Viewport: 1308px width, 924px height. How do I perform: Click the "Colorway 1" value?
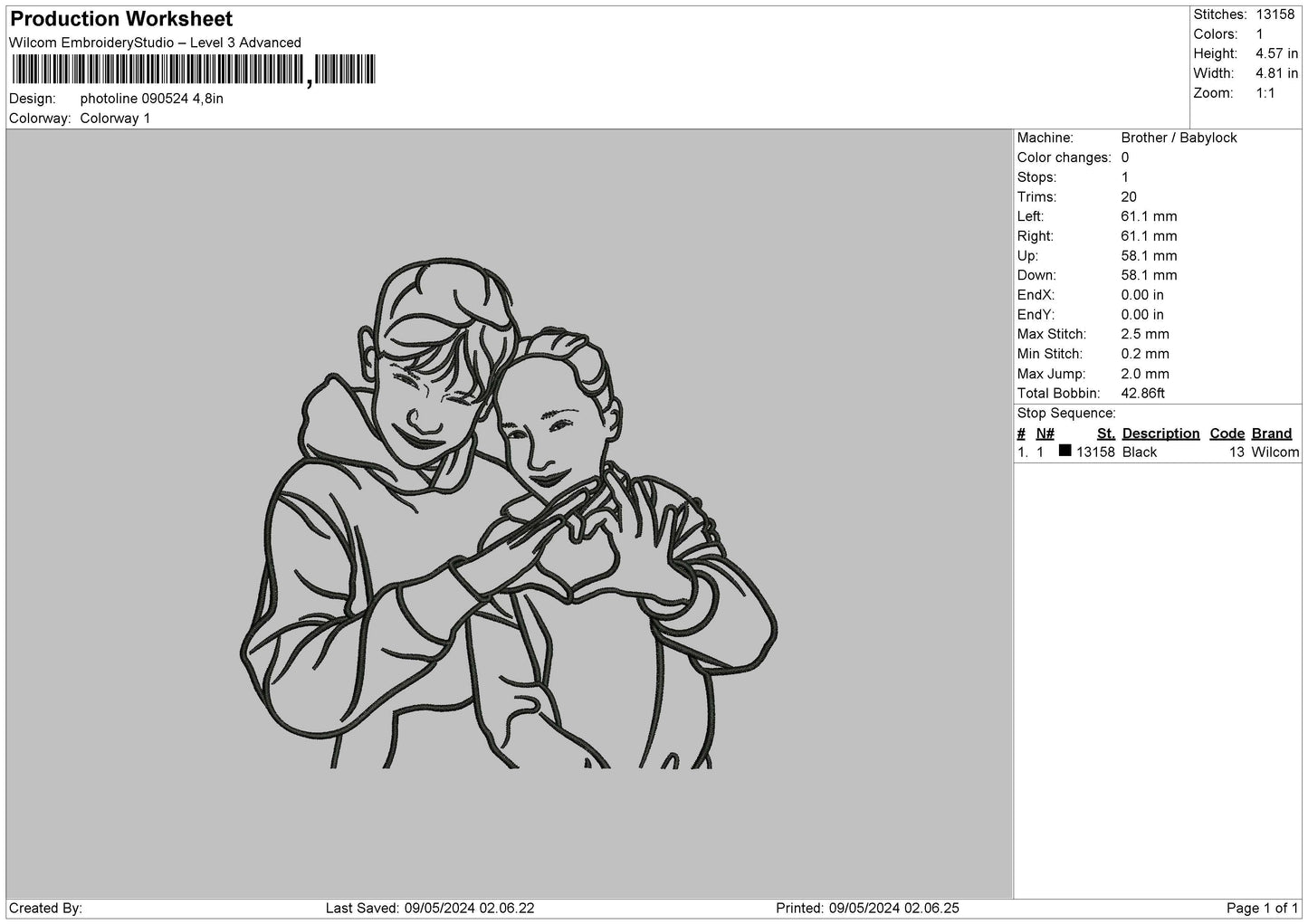[115, 119]
